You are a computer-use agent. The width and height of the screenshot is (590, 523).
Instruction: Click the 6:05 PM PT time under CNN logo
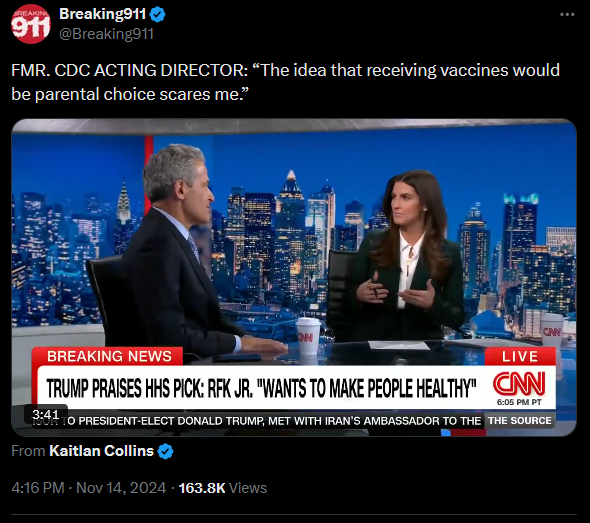(x=519, y=402)
